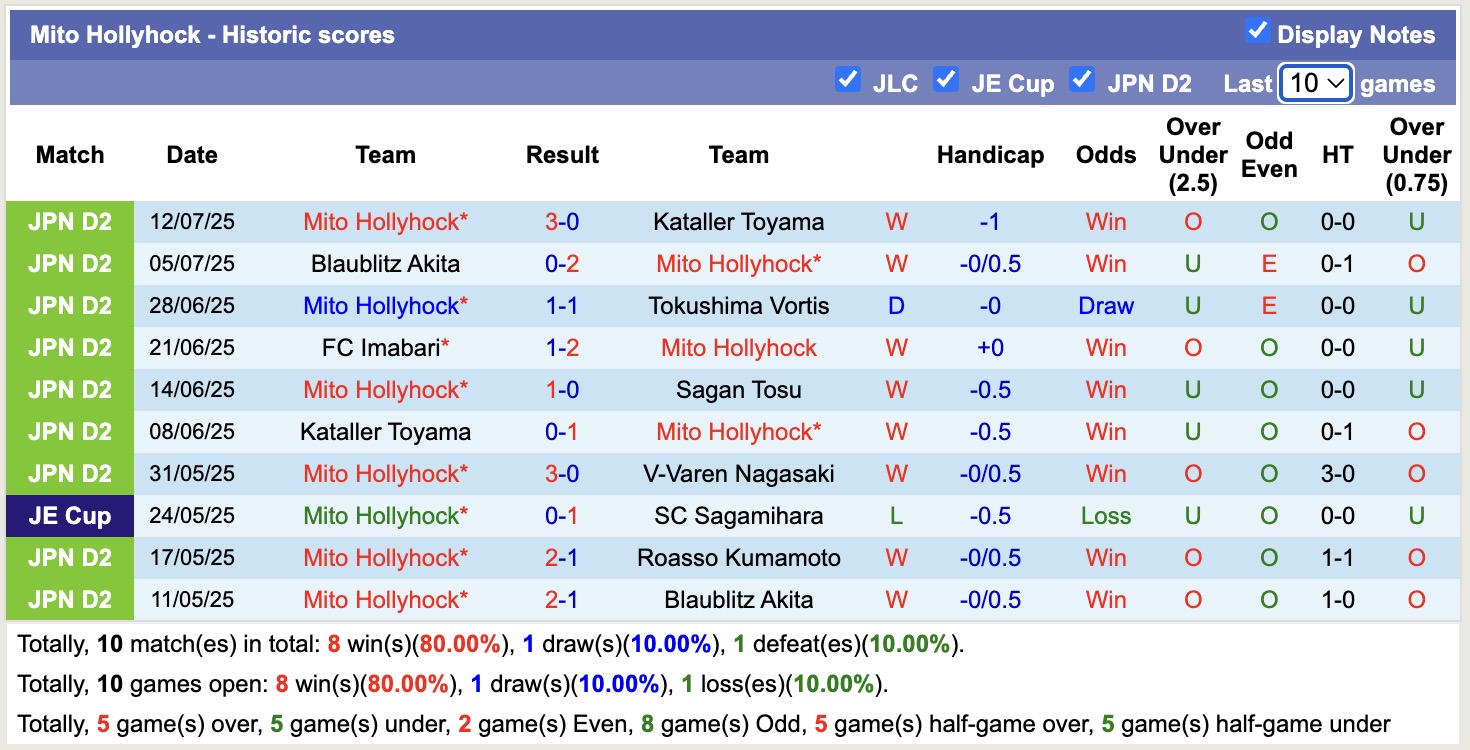Disable the JLC competition filter
The height and width of the screenshot is (750, 1470).
tap(848, 82)
